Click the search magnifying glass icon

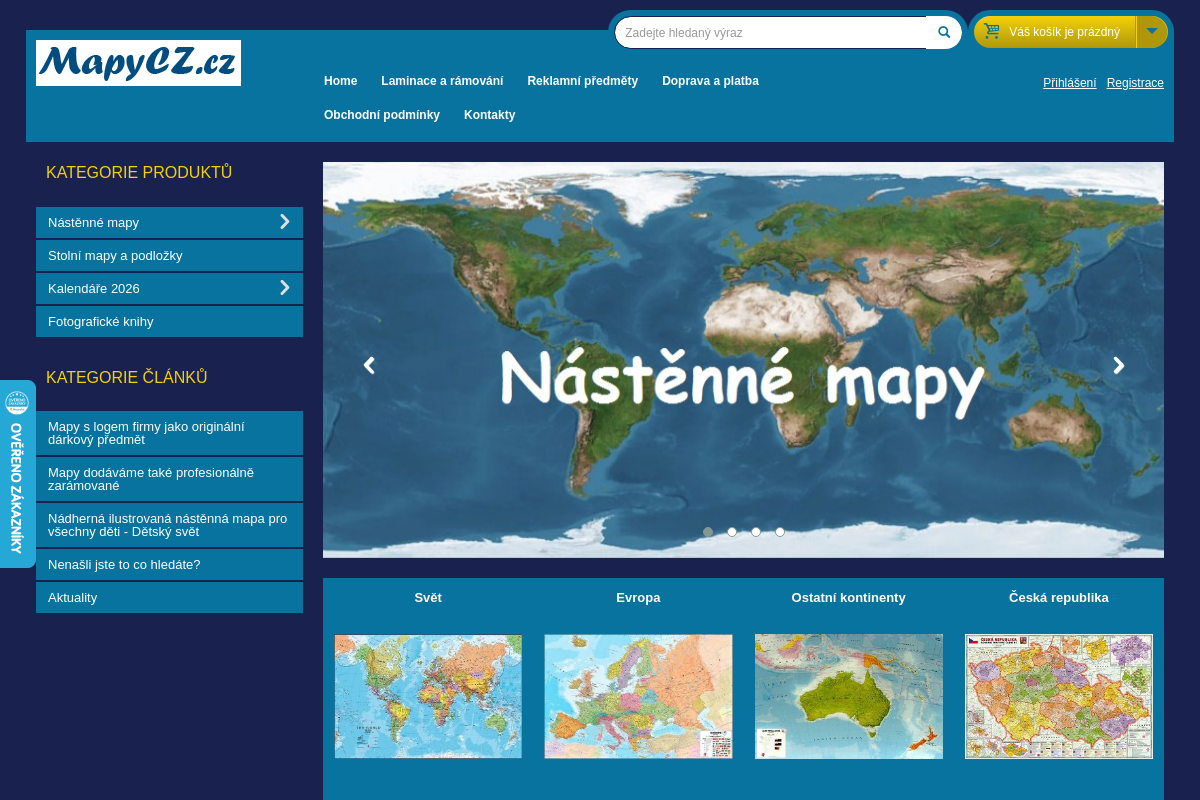pos(941,32)
